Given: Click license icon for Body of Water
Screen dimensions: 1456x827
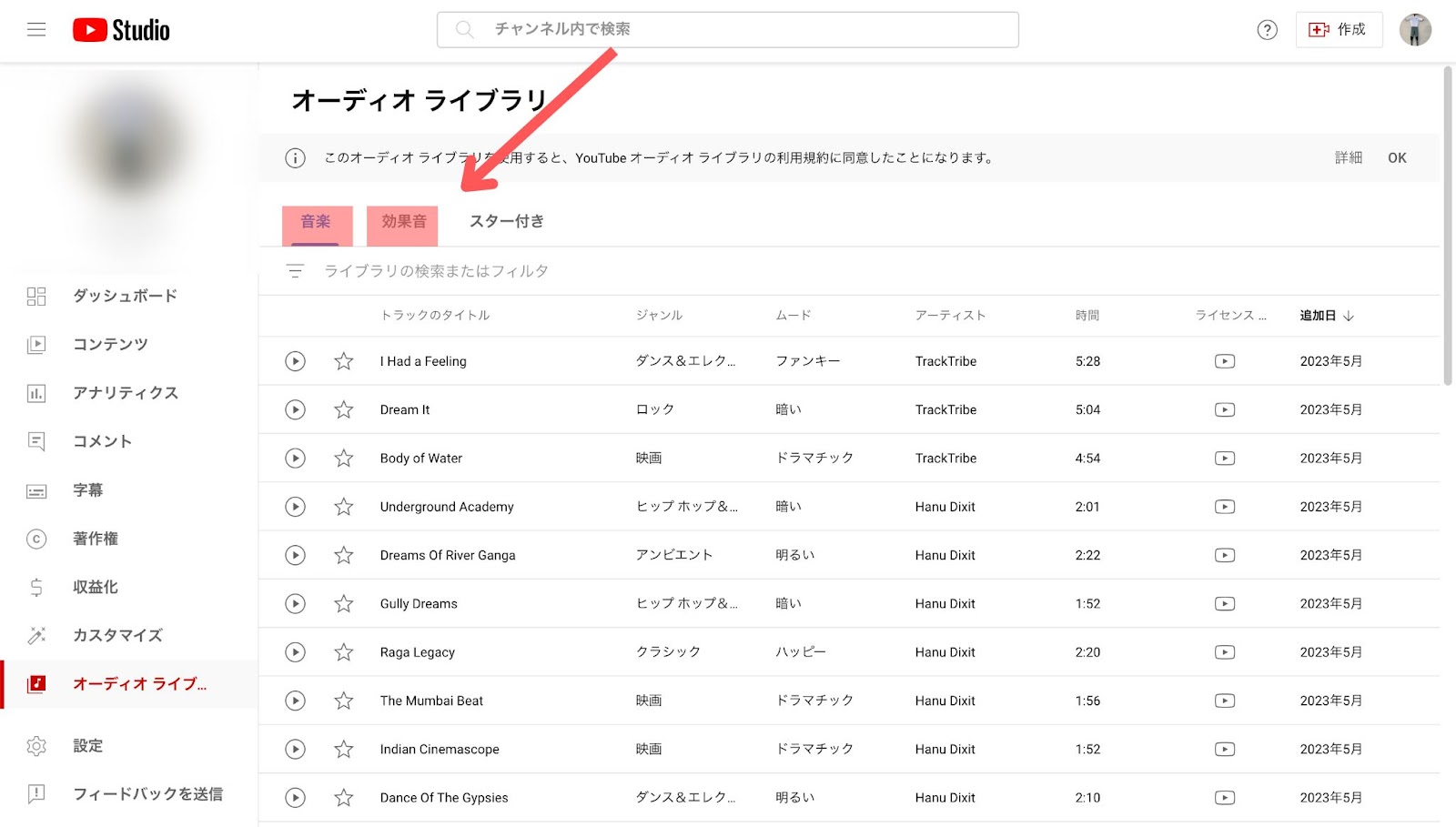Looking at the screenshot, I should tap(1225, 459).
